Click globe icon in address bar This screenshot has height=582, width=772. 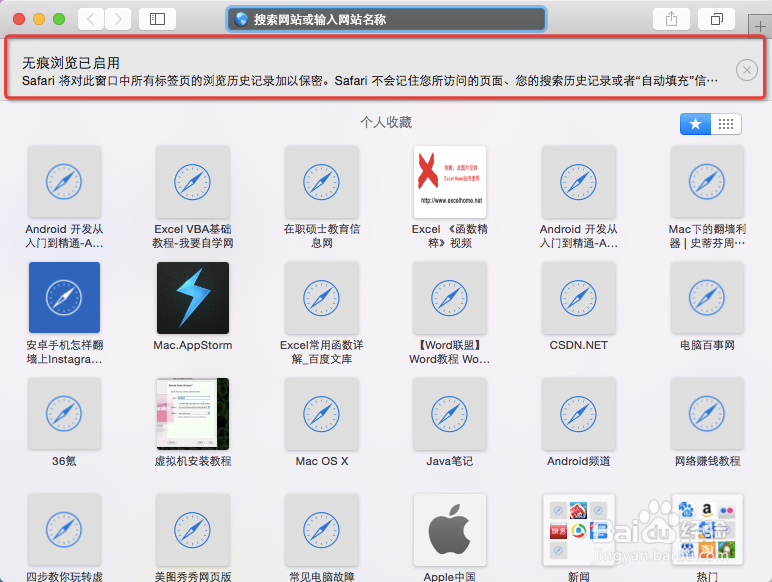tap(241, 19)
